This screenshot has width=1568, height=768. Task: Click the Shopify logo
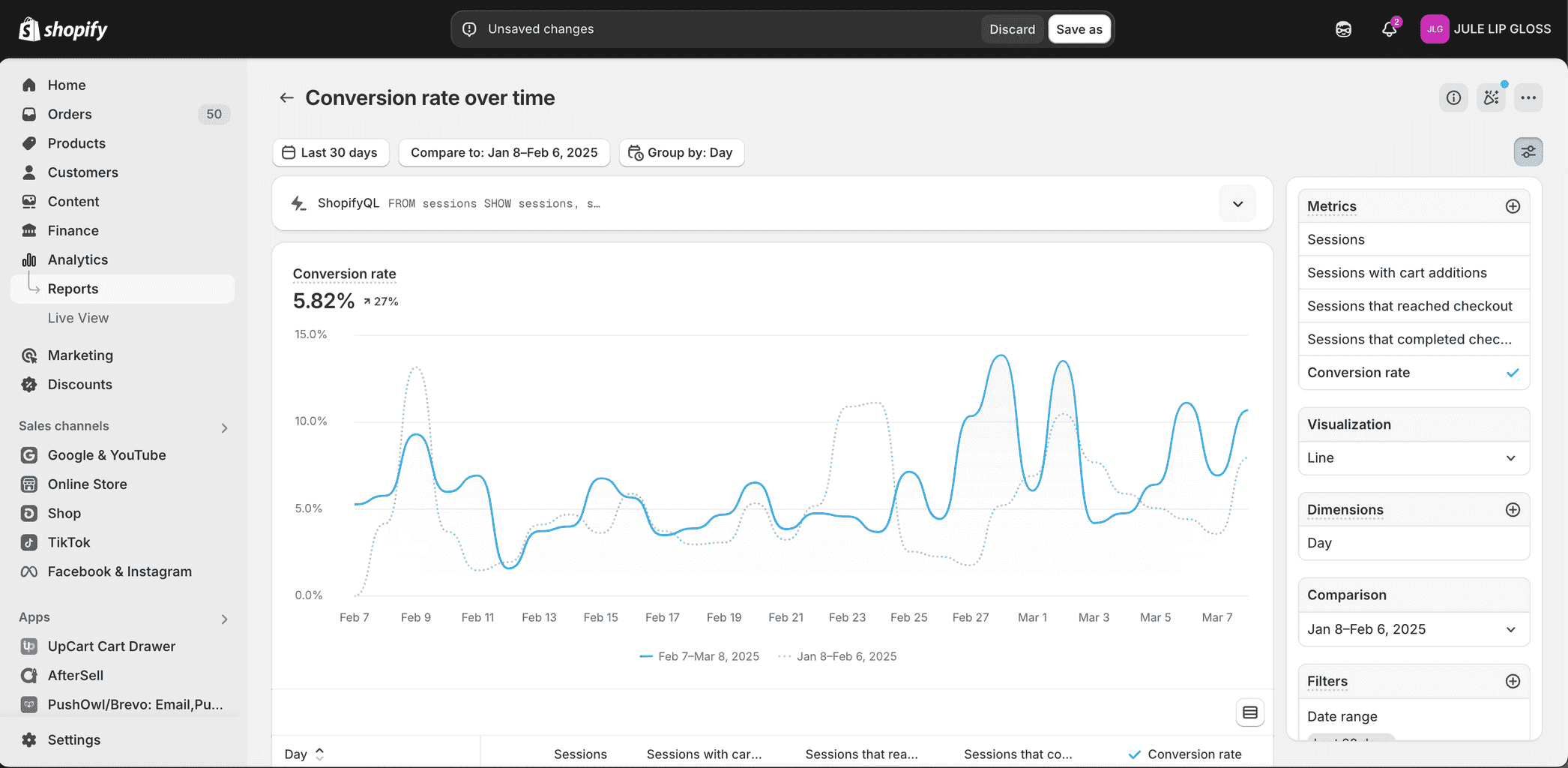63,29
